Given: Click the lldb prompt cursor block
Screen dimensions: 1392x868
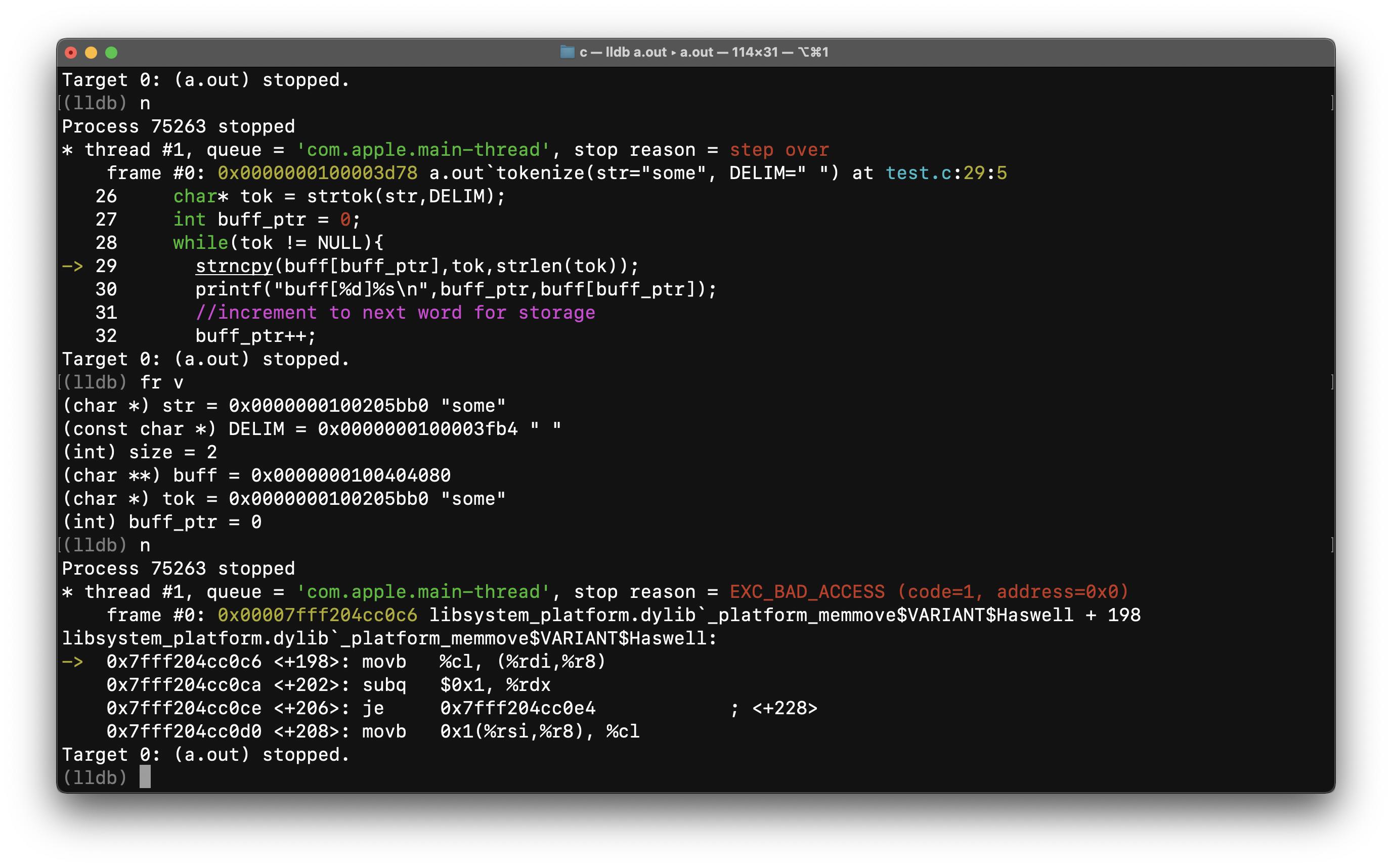Looking at the screenshot, I should pos(145,777).
